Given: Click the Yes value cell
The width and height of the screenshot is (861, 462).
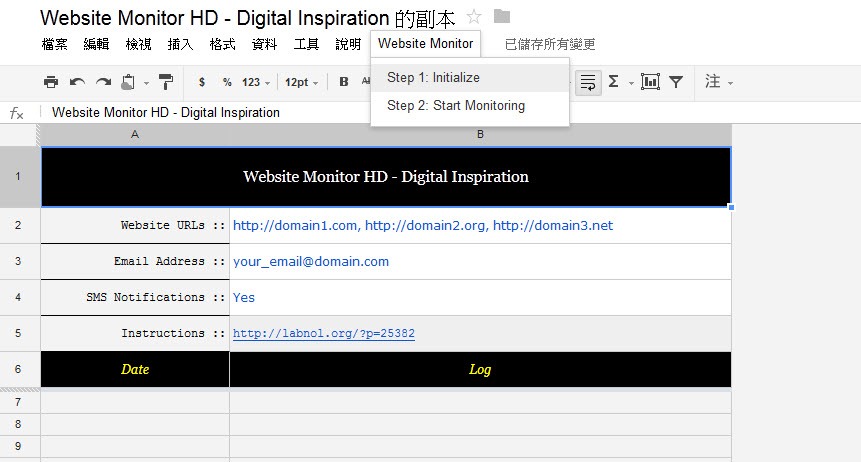Looking at the screenshot, I should coord(480,297).
